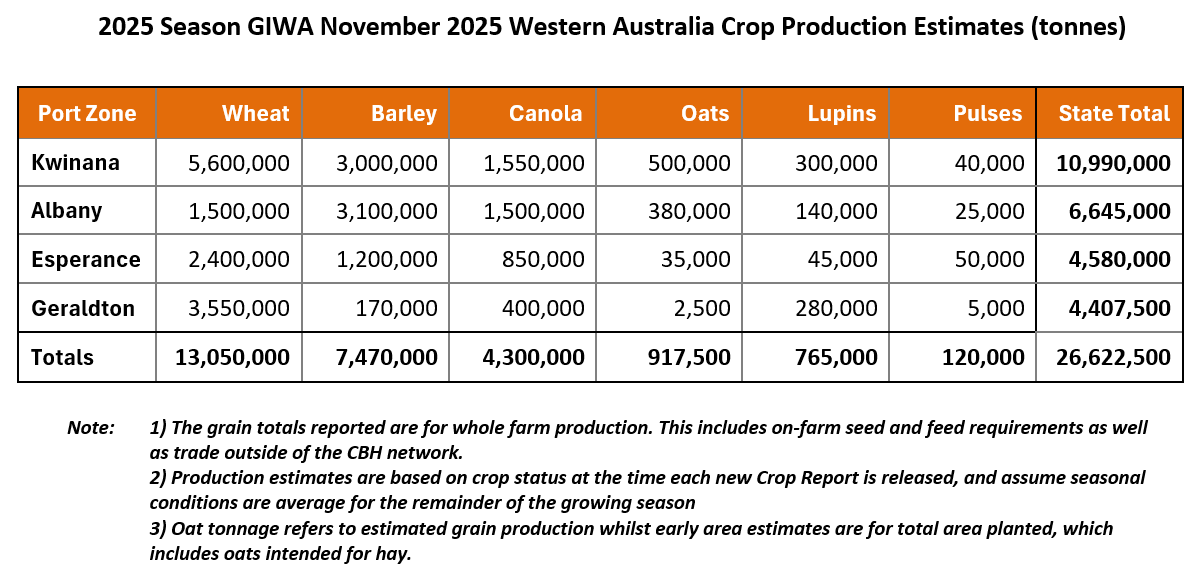Click the Barley column header

[404, 113]
